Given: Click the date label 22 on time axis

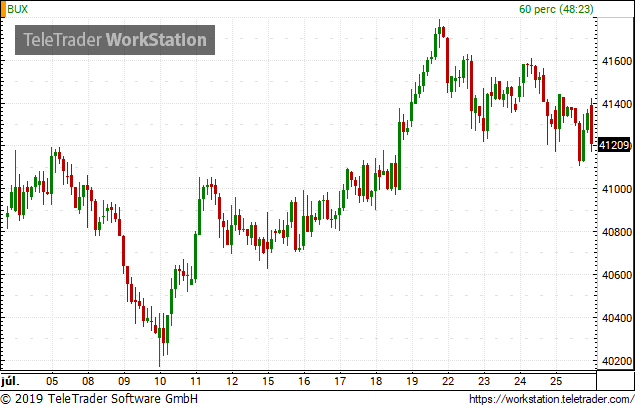Looking at the screenshot, I should [448, 381].
